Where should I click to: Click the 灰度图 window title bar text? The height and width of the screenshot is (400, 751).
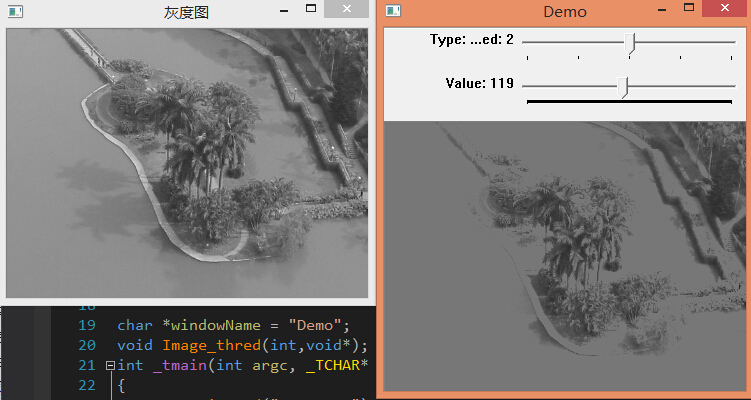tap(186, 12)
